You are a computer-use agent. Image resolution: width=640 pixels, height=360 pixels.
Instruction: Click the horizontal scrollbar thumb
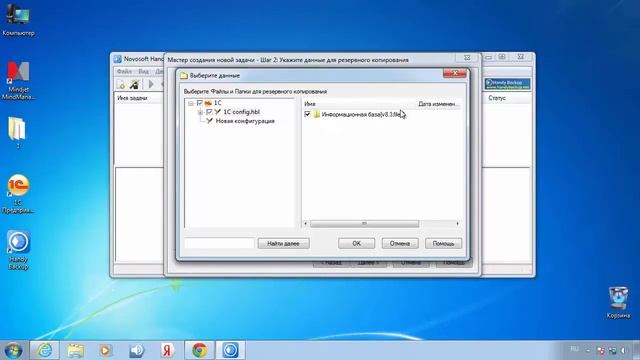point(364,224)
